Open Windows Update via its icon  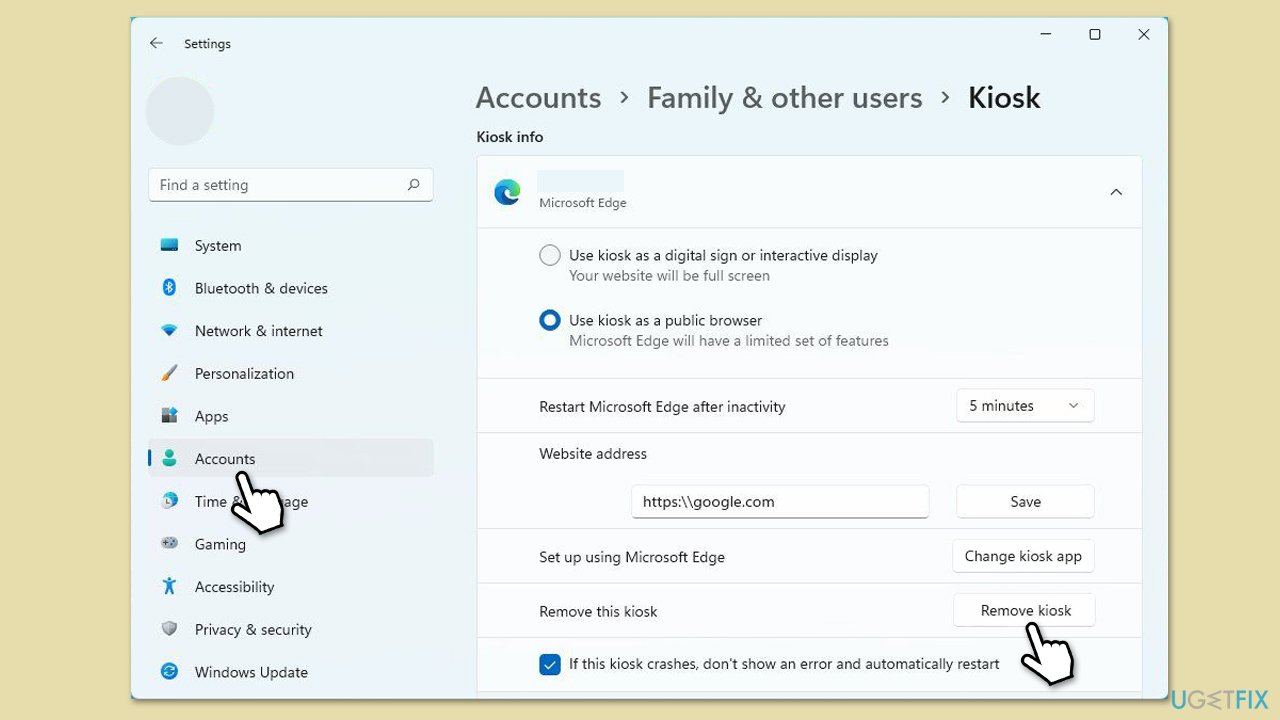point(169,672)
